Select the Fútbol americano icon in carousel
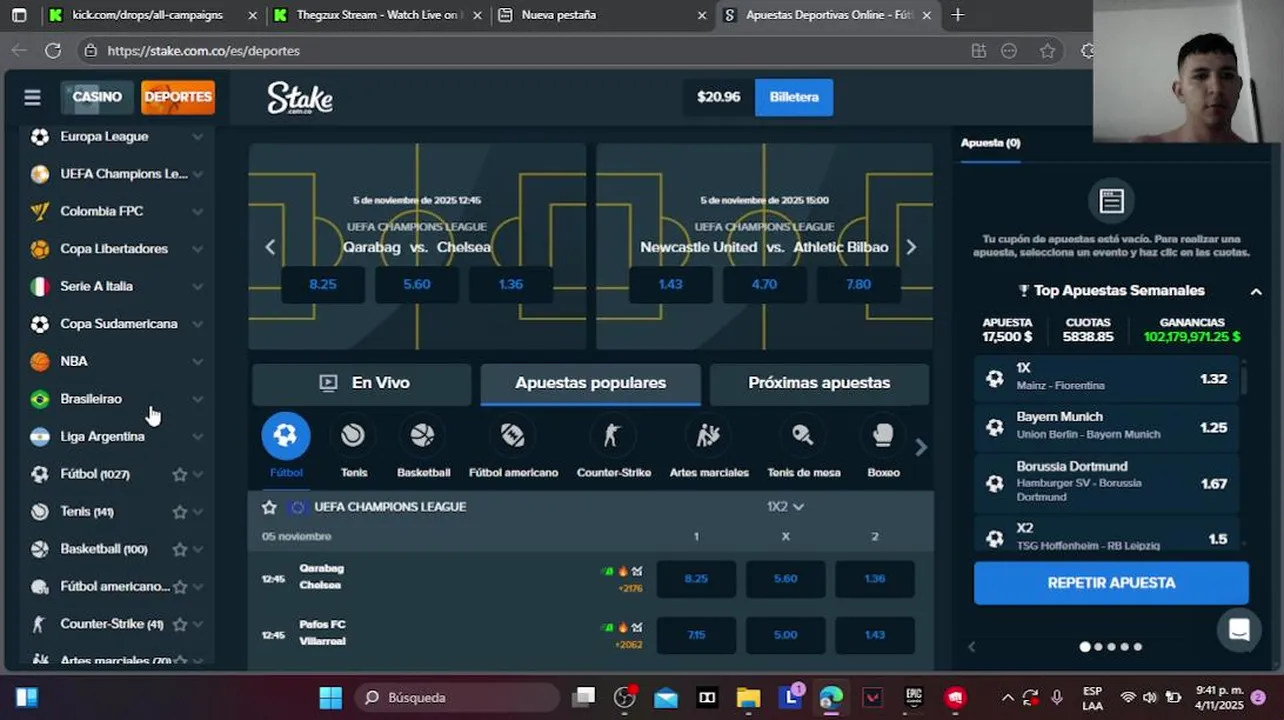Viewport: 1284px width, 720px height. pyautogui.click(x=513, y=436)
